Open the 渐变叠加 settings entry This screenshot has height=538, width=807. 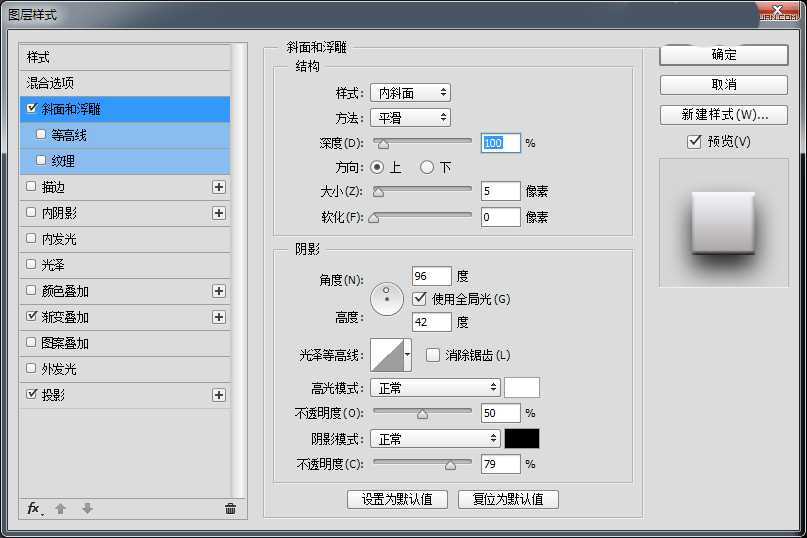pos(66,317)
